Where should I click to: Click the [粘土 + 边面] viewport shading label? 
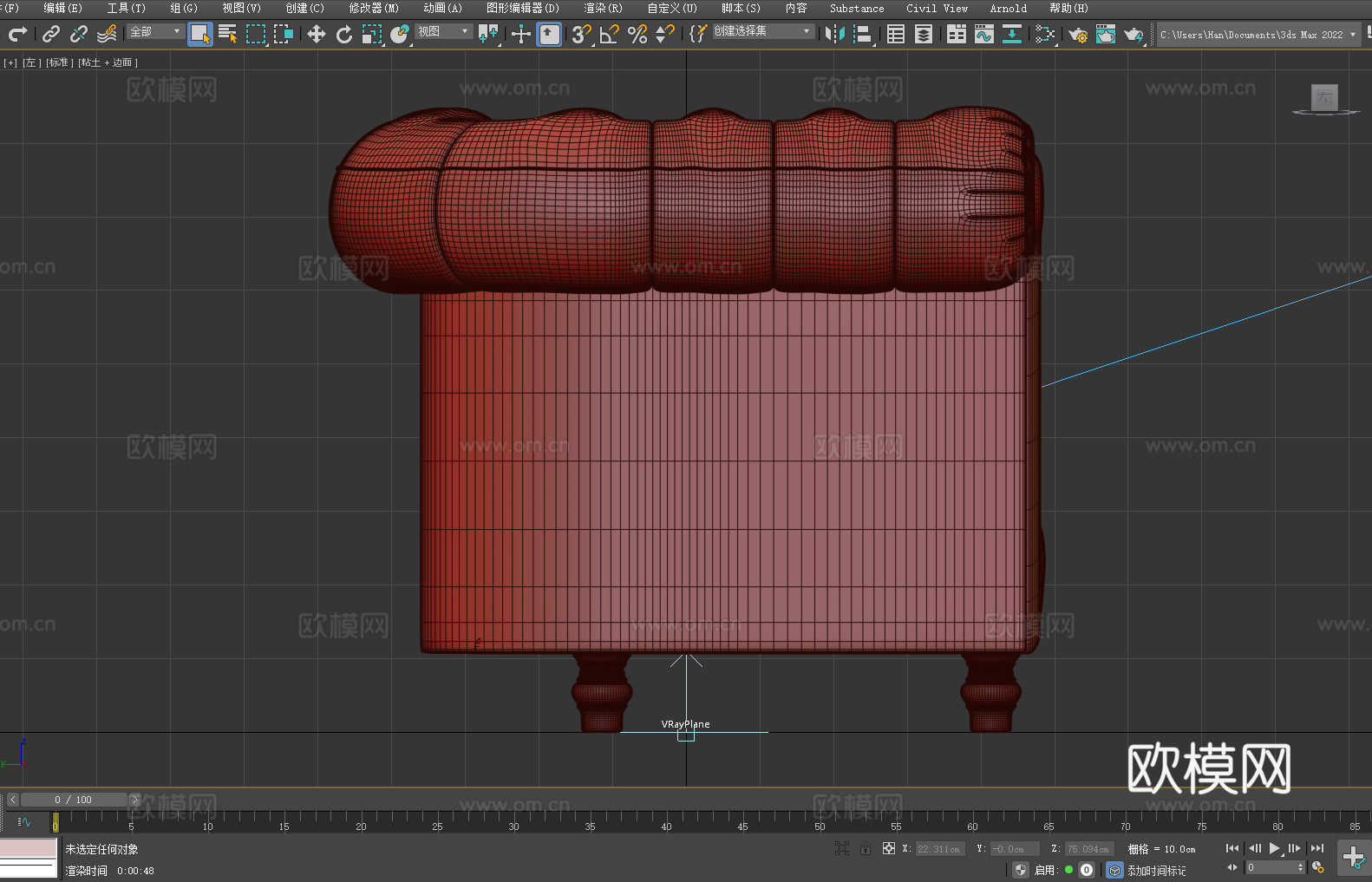(108, 62)
